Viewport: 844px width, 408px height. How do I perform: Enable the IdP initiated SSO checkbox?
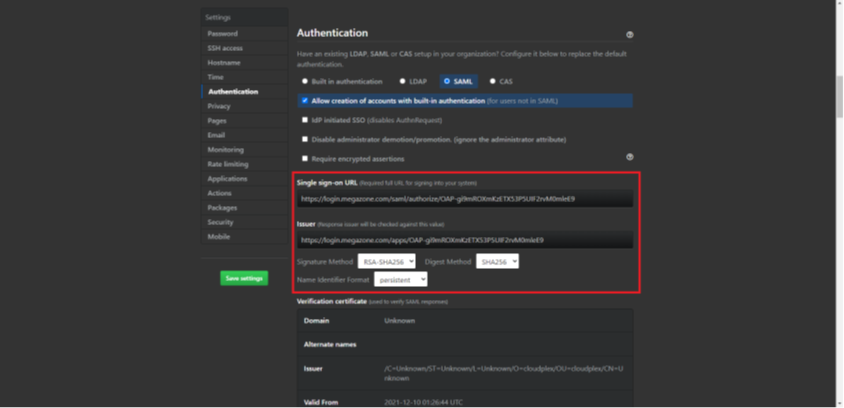tap(305, 120)
